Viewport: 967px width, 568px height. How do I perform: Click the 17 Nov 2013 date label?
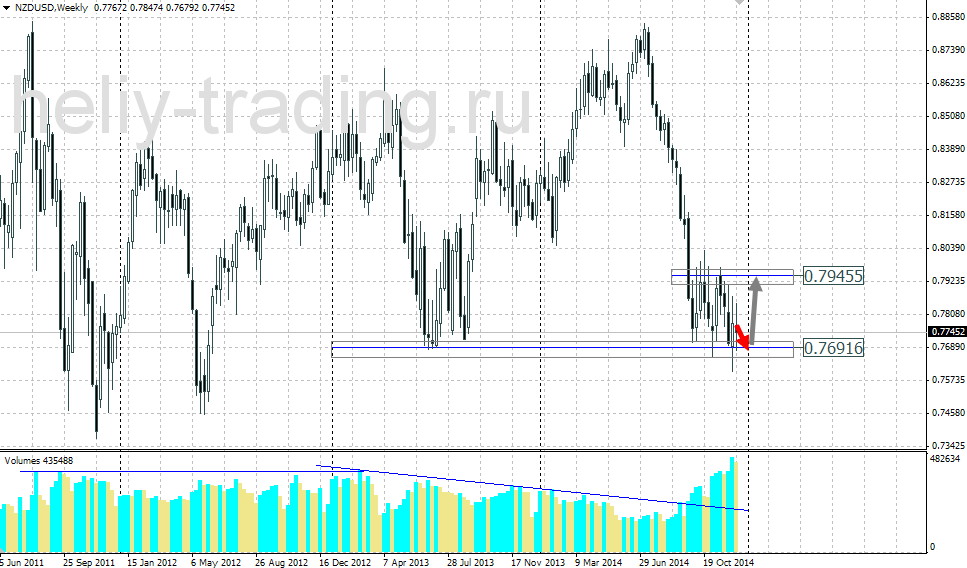pos(537,562)
